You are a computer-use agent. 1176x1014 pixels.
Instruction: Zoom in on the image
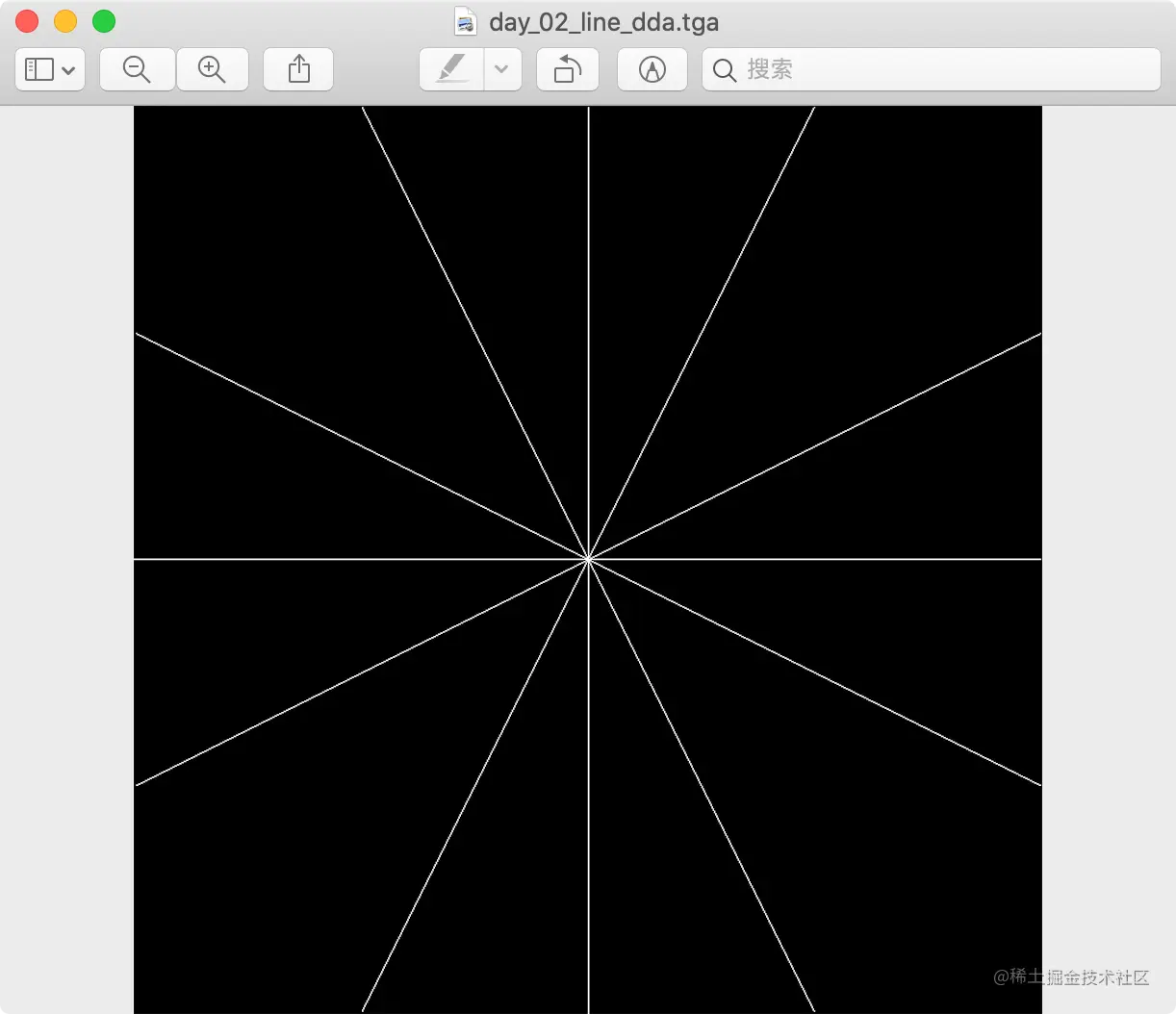pyautogui.click(x=212, y=69)
